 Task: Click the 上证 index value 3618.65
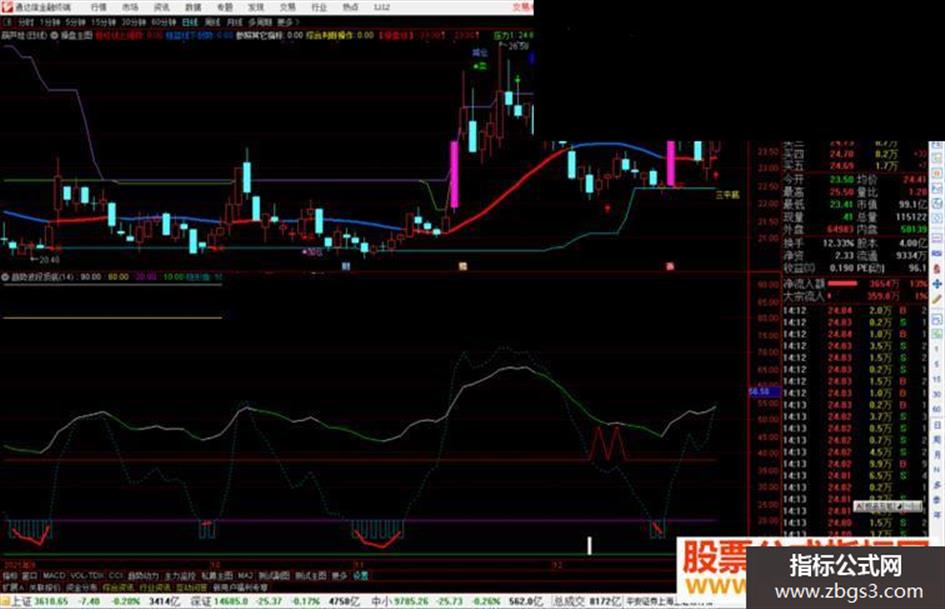pyautogui.click(x=51, y=601)
